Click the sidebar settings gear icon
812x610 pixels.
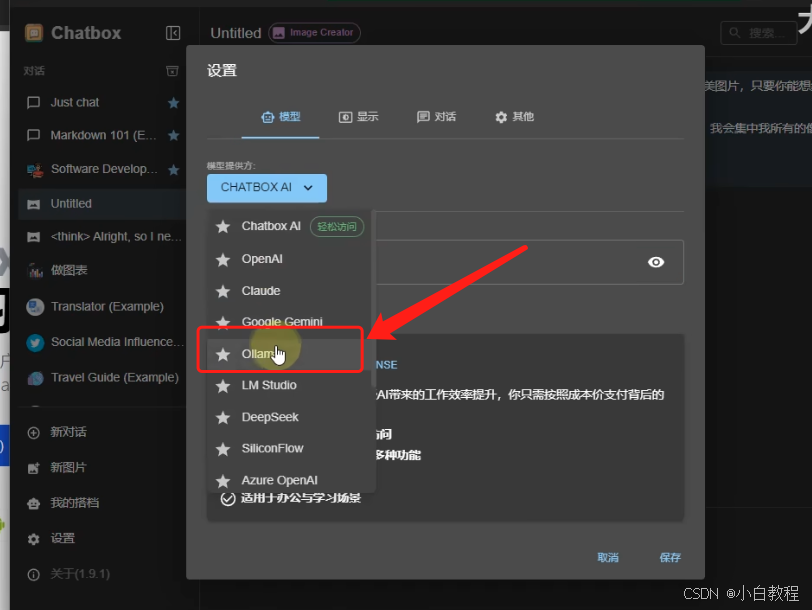click(34, 539)
